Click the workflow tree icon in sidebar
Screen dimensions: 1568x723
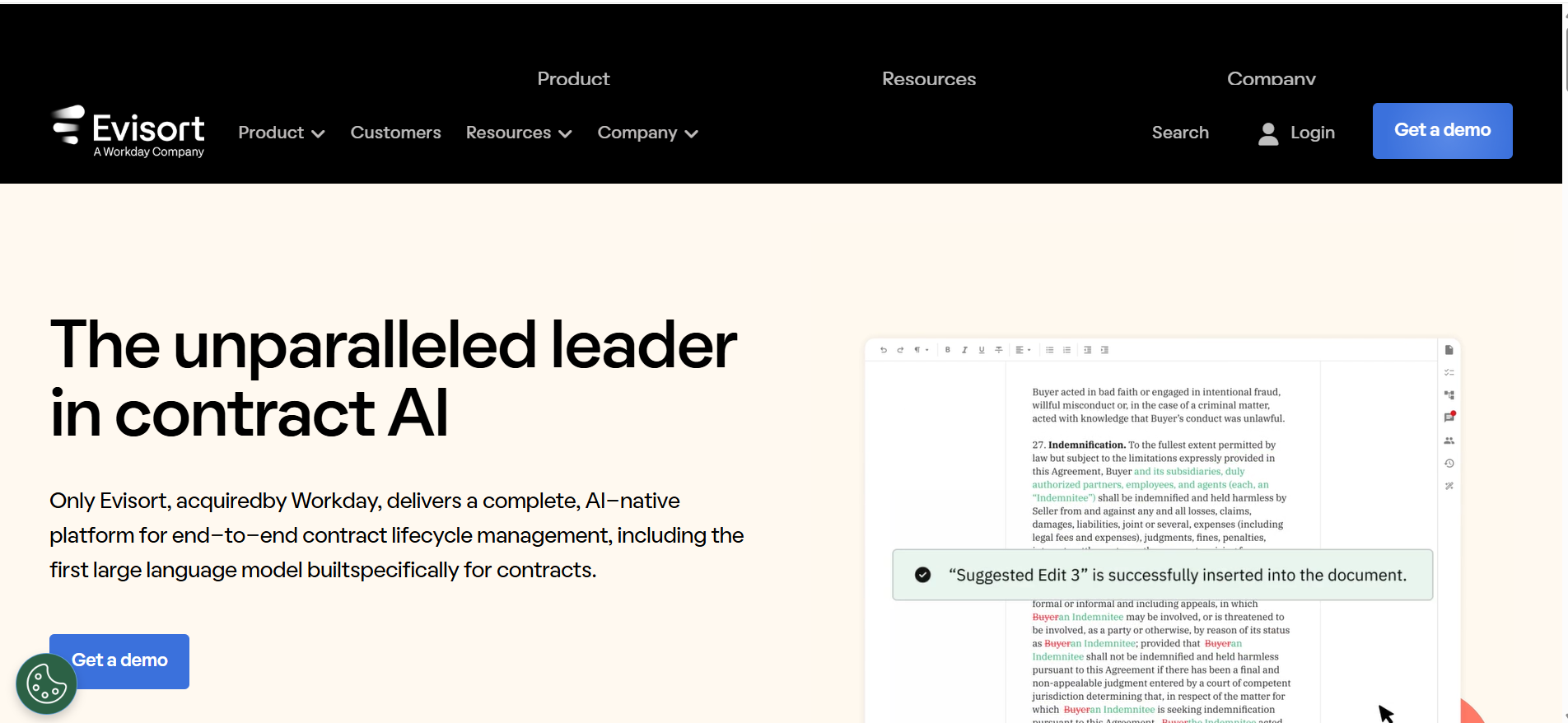click(1449, 395)
